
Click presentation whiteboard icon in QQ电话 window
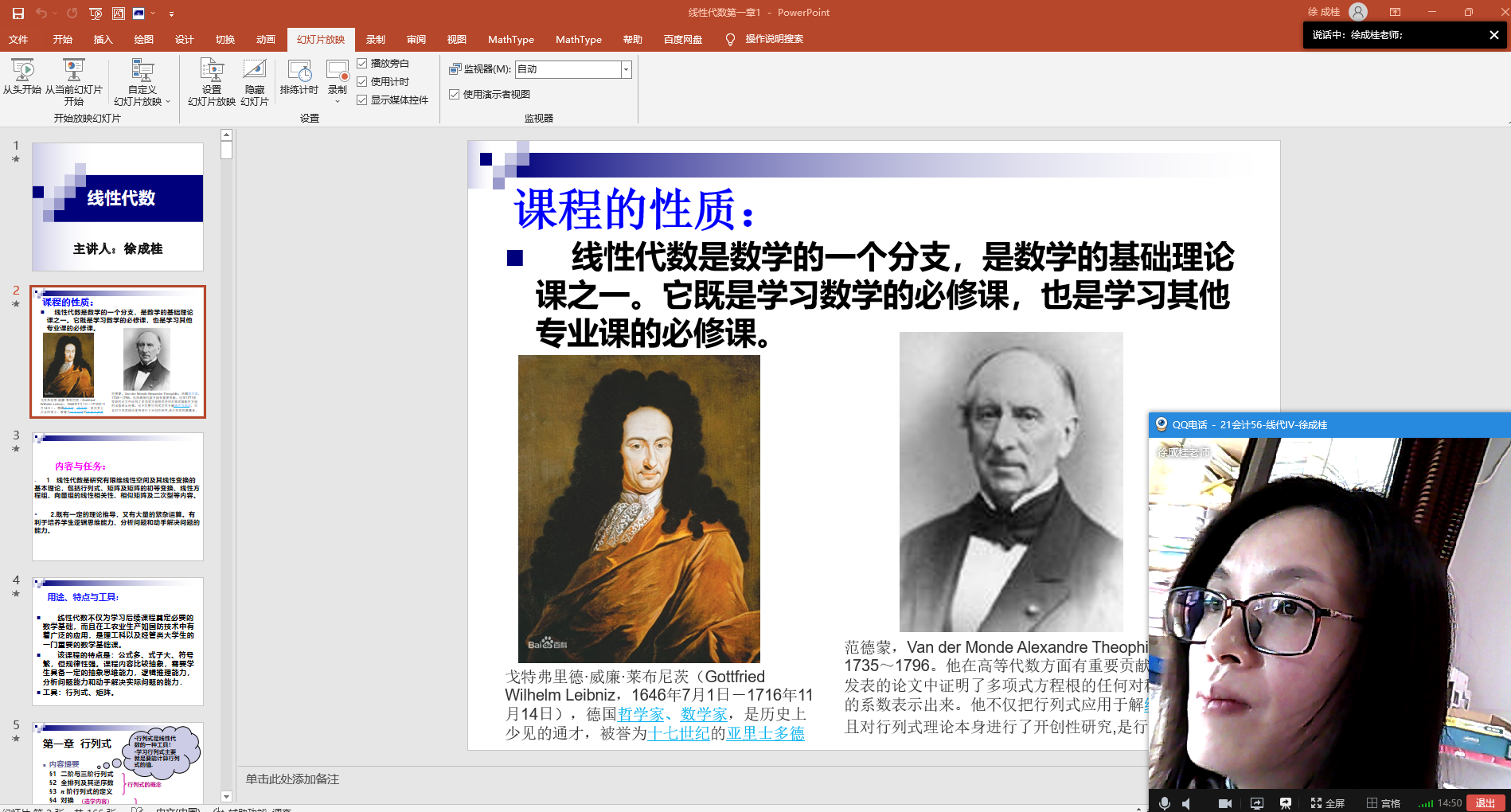pos(1286,803)
